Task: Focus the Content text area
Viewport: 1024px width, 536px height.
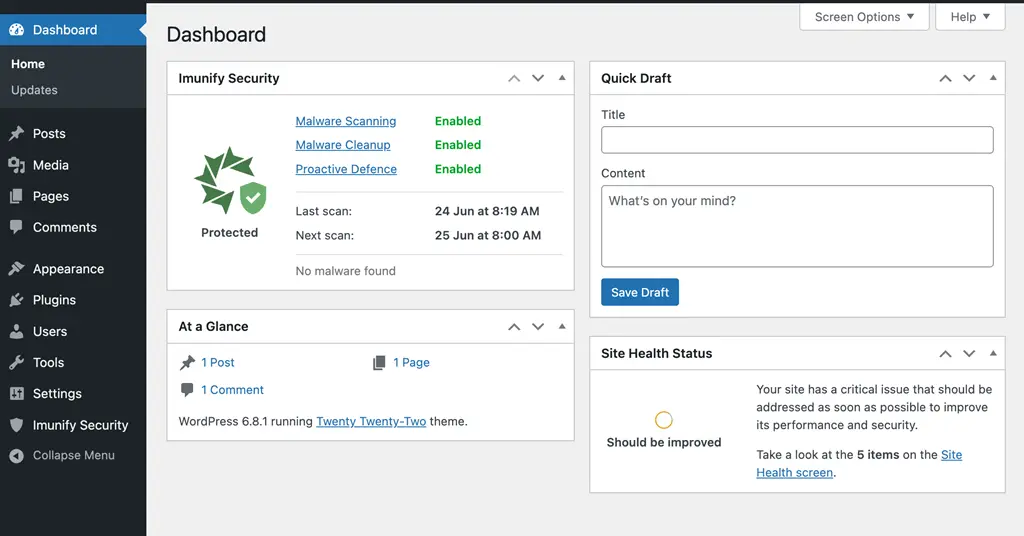Action: 797,226
